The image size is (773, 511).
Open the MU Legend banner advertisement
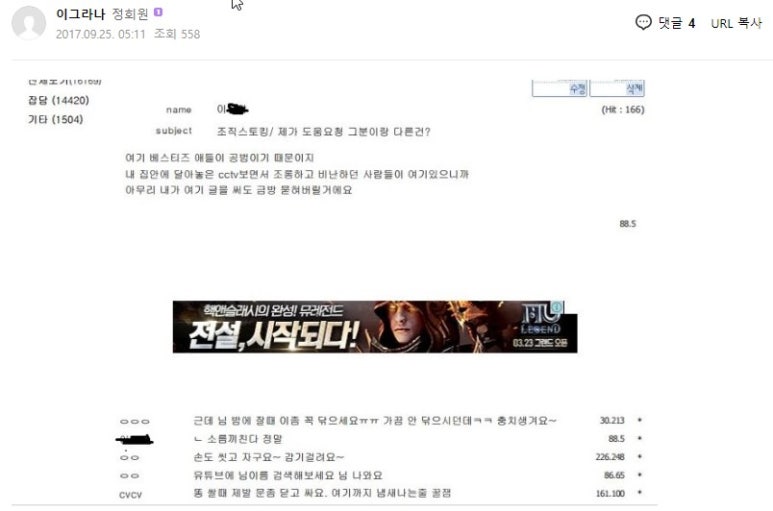point(375,327)
